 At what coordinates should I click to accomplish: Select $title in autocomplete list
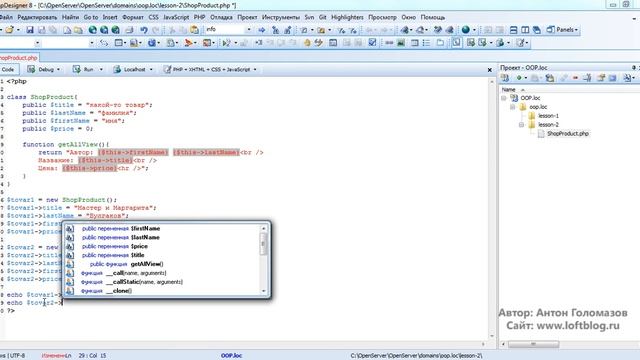[162, 255]
